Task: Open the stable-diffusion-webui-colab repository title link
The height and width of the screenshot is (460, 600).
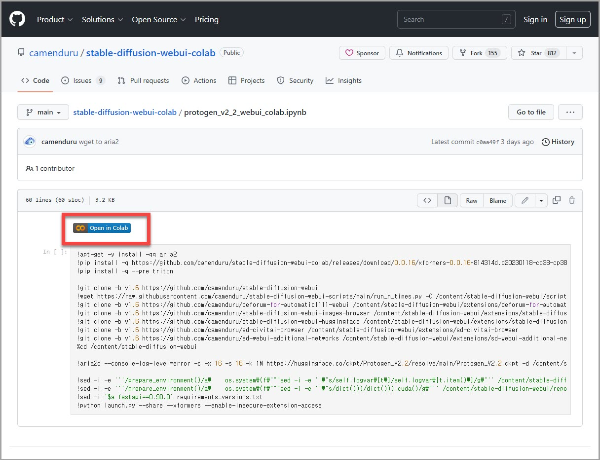Action: click(151, 53)
